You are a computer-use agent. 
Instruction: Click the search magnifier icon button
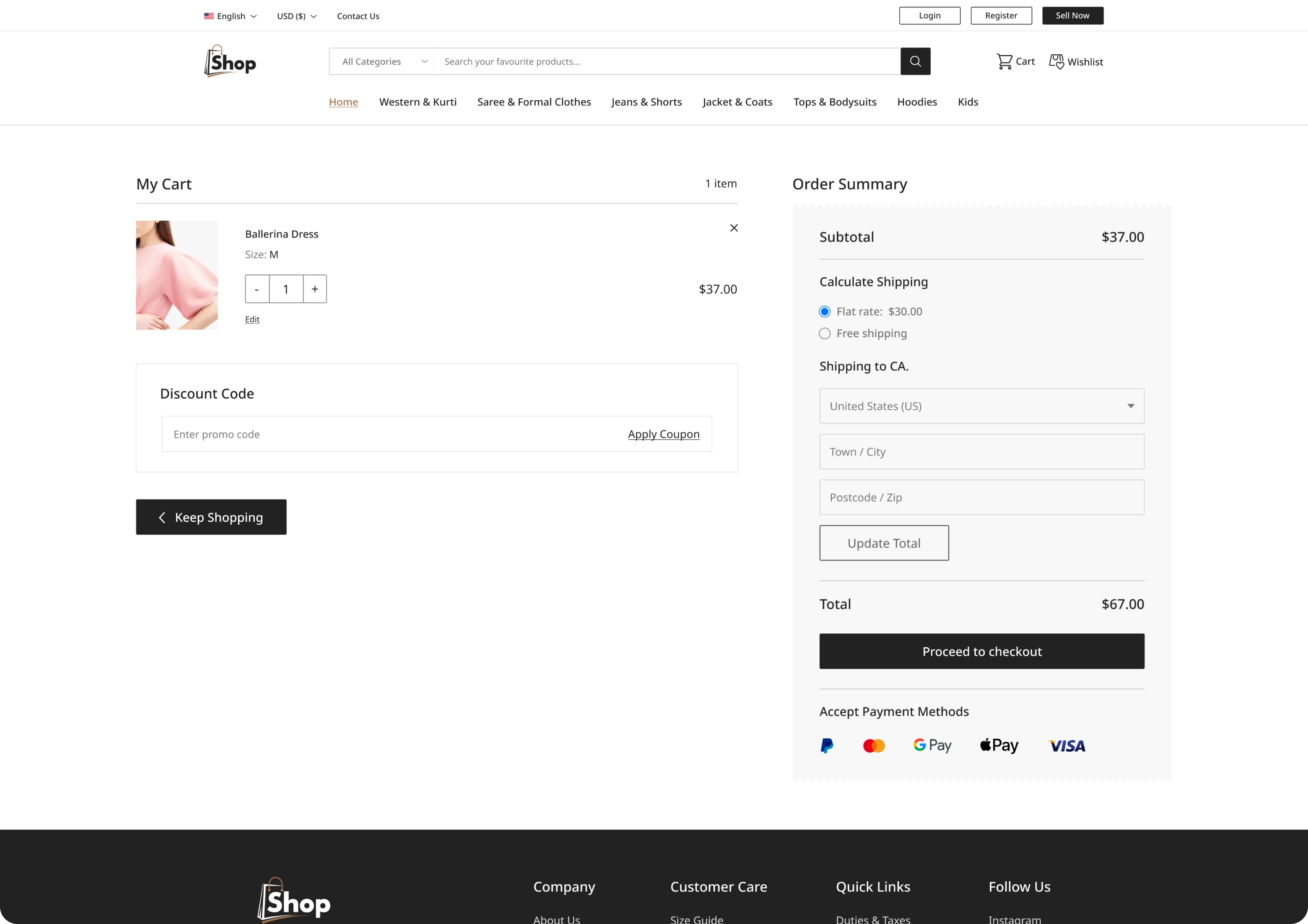[x=915, y=61]
